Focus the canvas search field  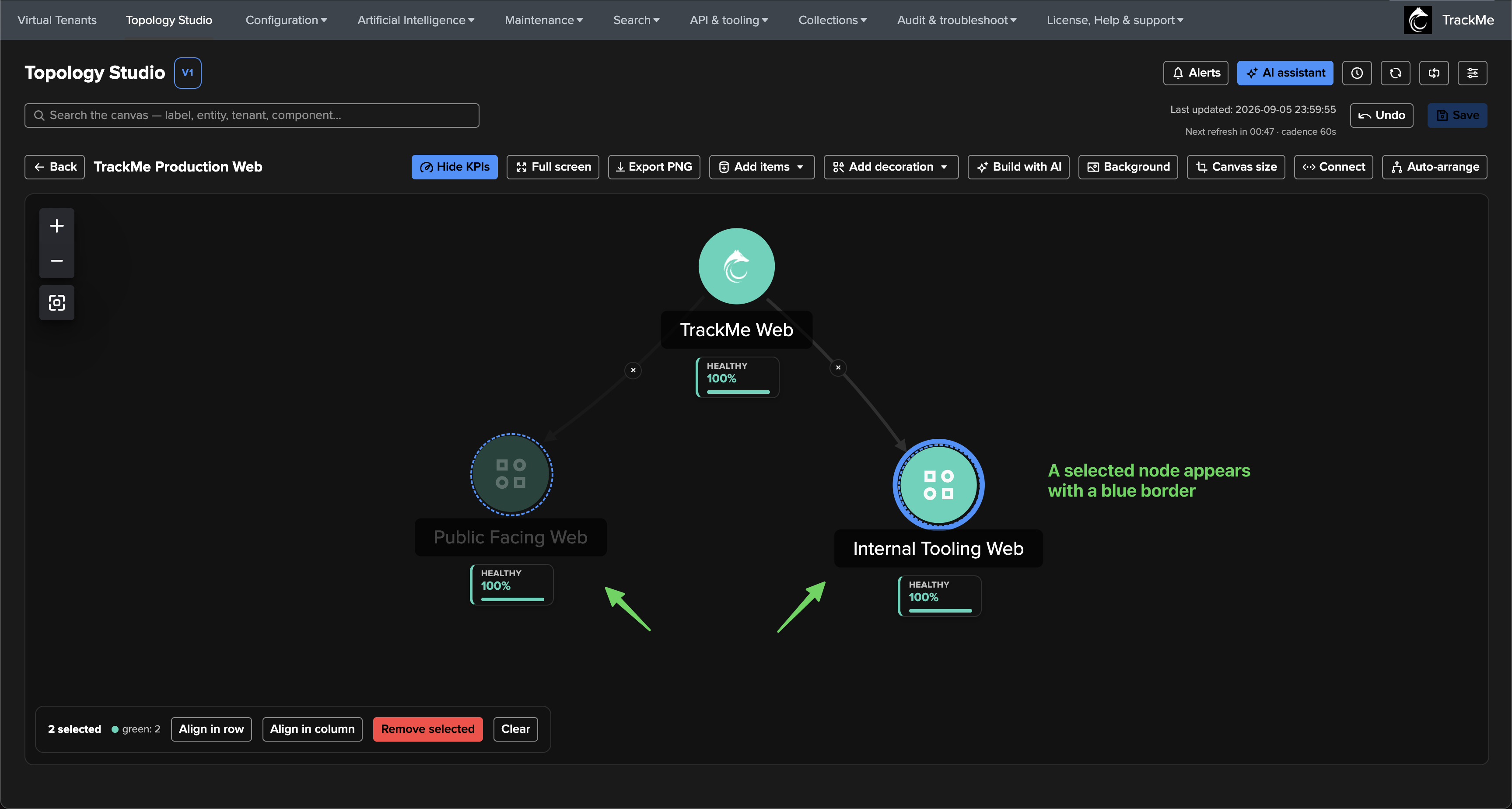(x=252, y=115)
